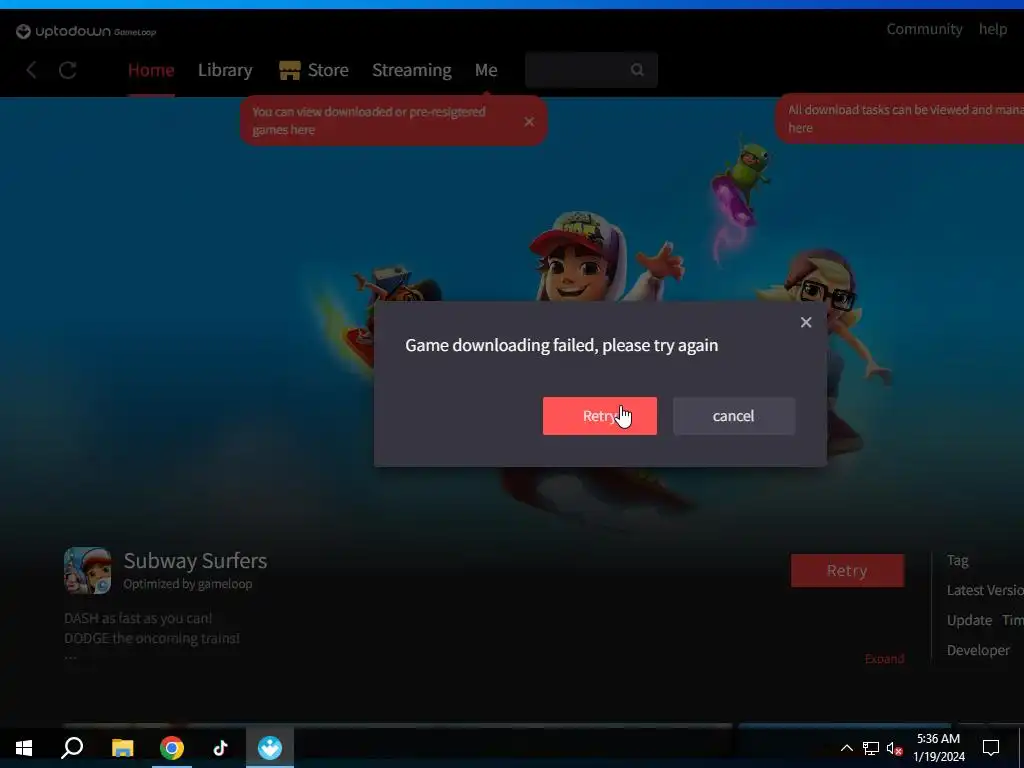Close the download failed dialog with X

point(806,322)
